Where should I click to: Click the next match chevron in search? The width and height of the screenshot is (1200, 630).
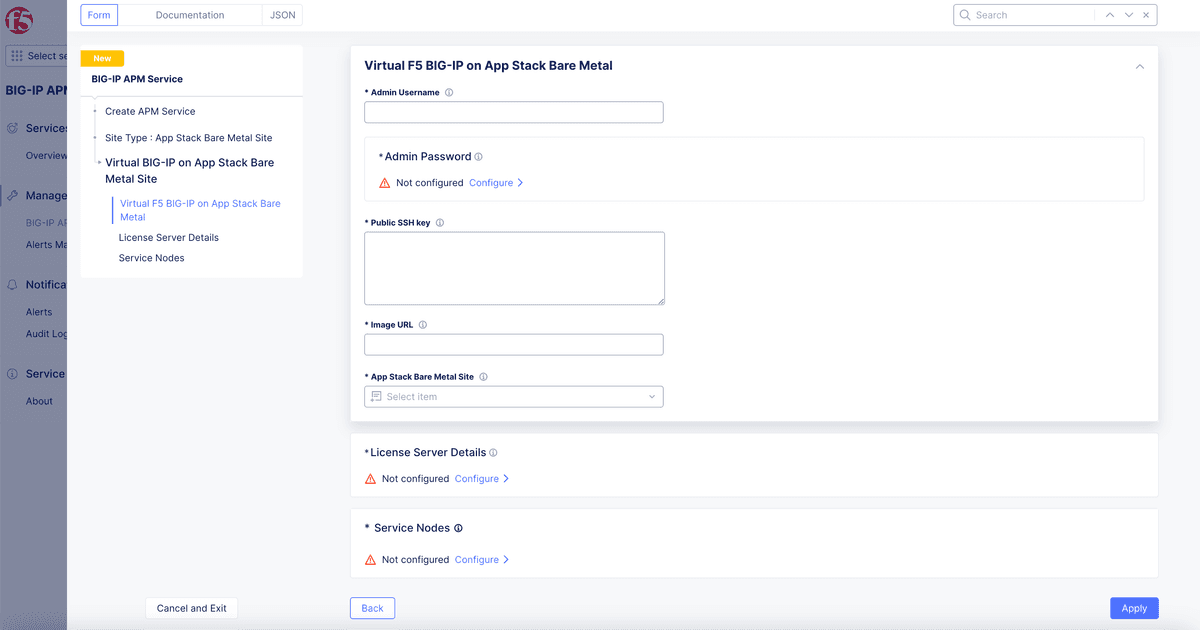1128,14
